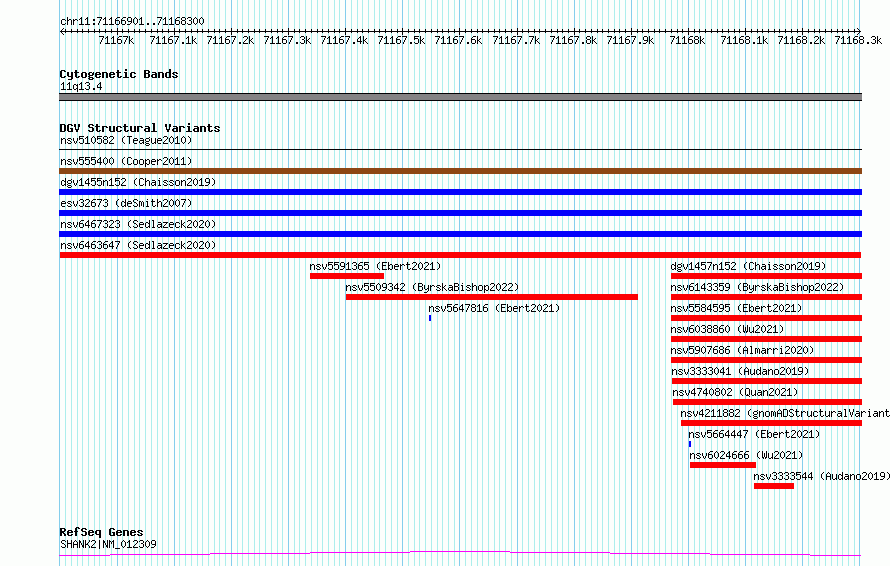
Task: Click nsv6143359 (ByrskaBishop2022) label
Action: (x=757, y=287)
